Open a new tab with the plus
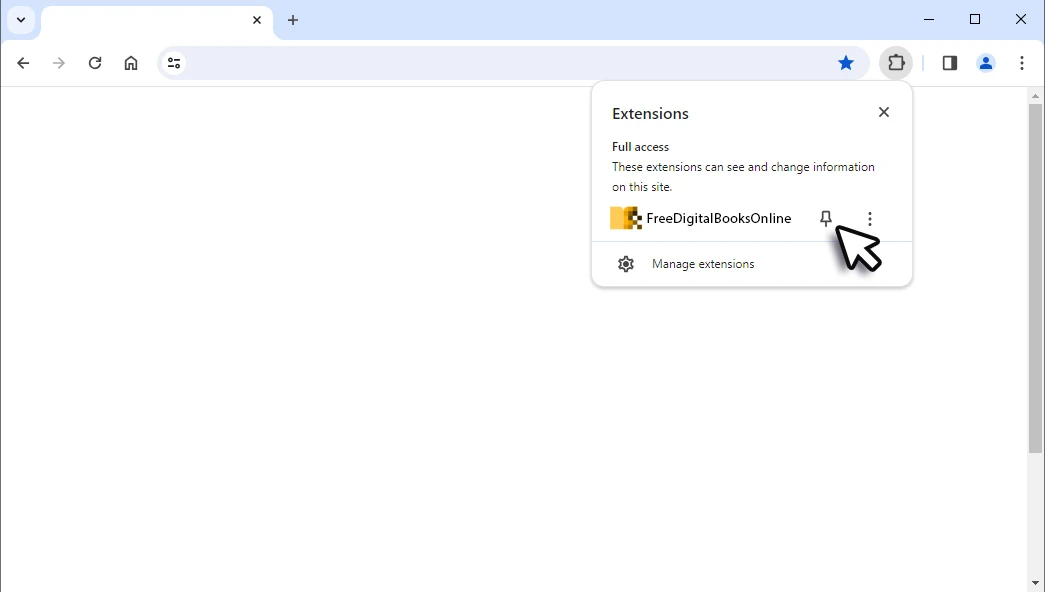The width and height of the screenshot is (1045, 592). click(293, 20)
